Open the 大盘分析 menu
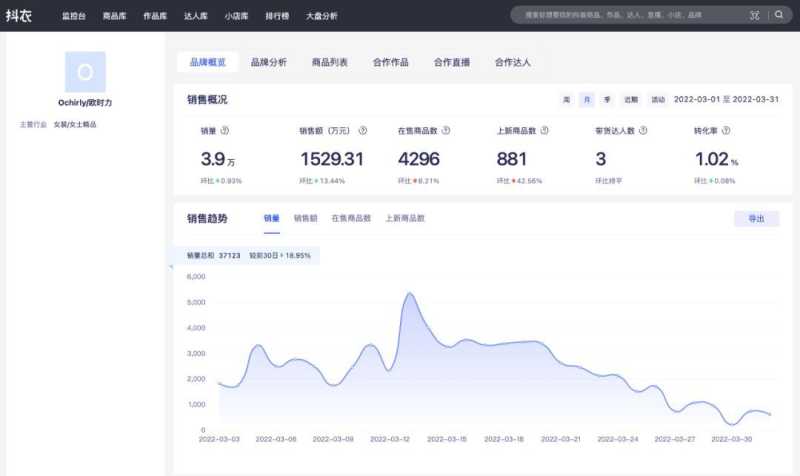800x476 pixels. (x=321, y=16)
